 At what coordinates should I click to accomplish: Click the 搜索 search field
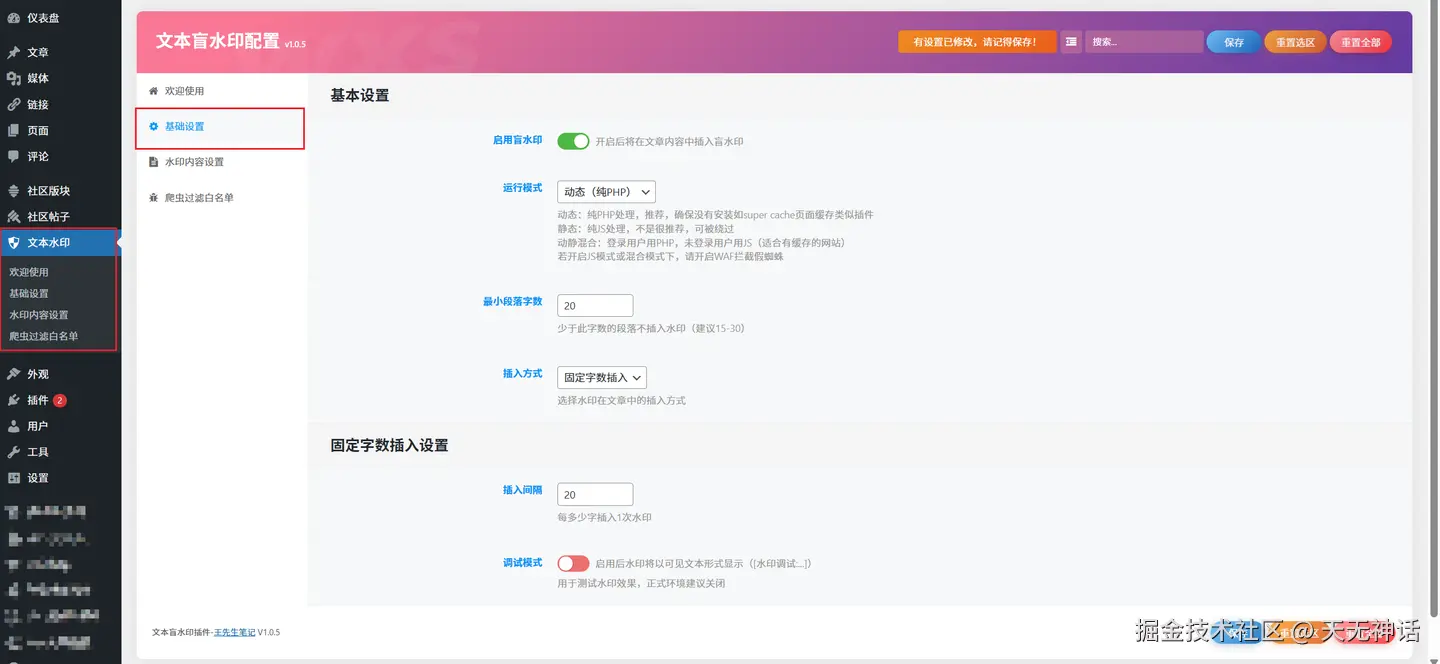[x=1144, y=42]
